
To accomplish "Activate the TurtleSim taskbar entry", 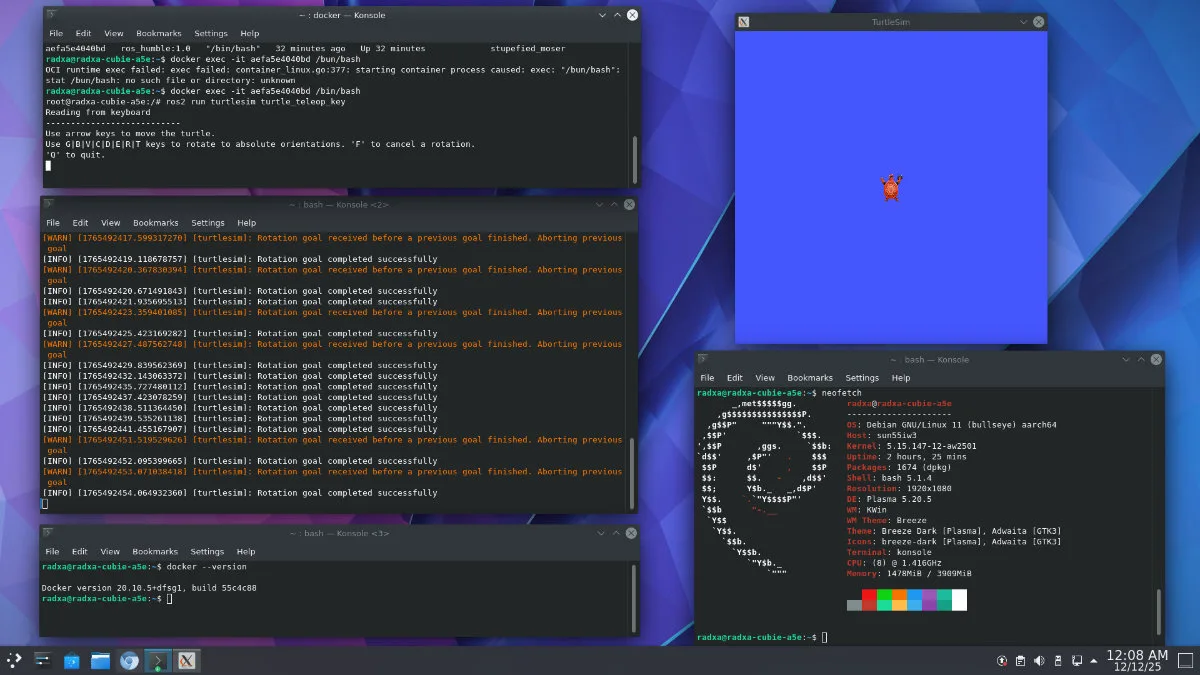I will [186, 660].
